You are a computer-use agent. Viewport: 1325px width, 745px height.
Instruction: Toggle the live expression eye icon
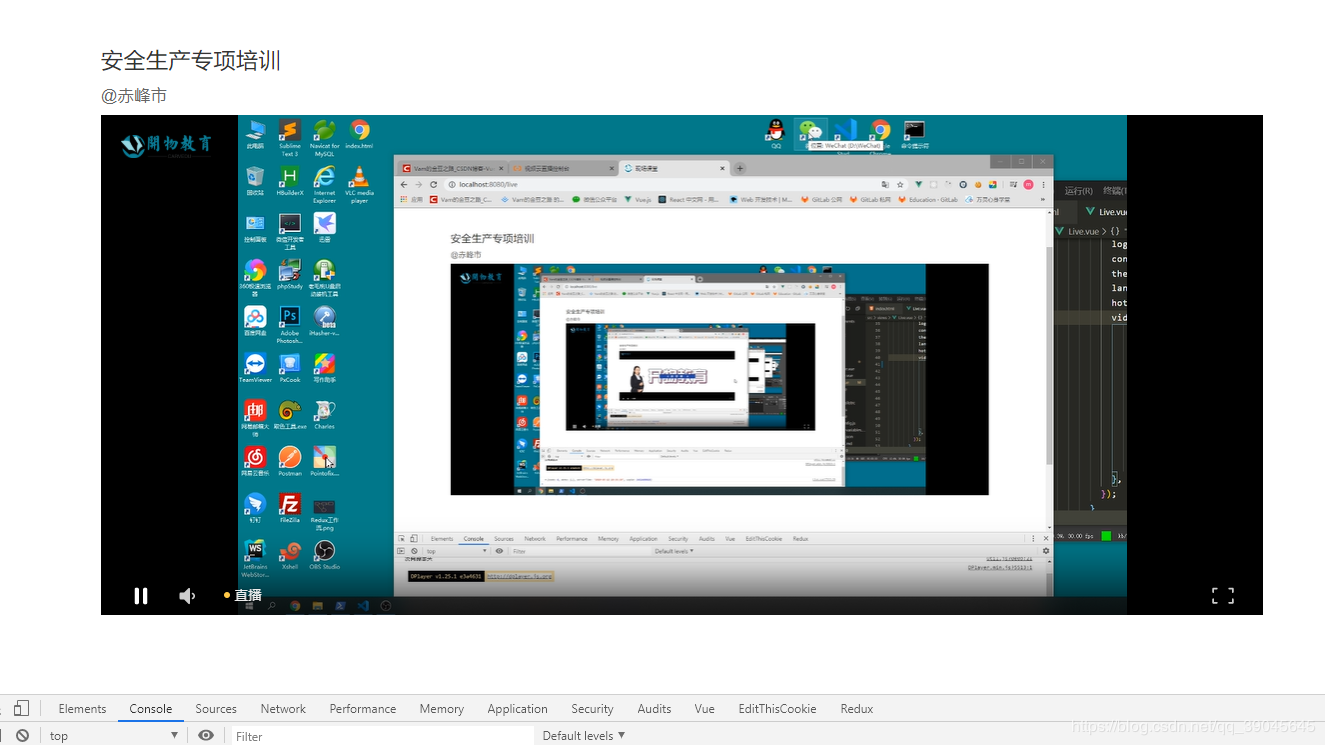pos(206,735)
